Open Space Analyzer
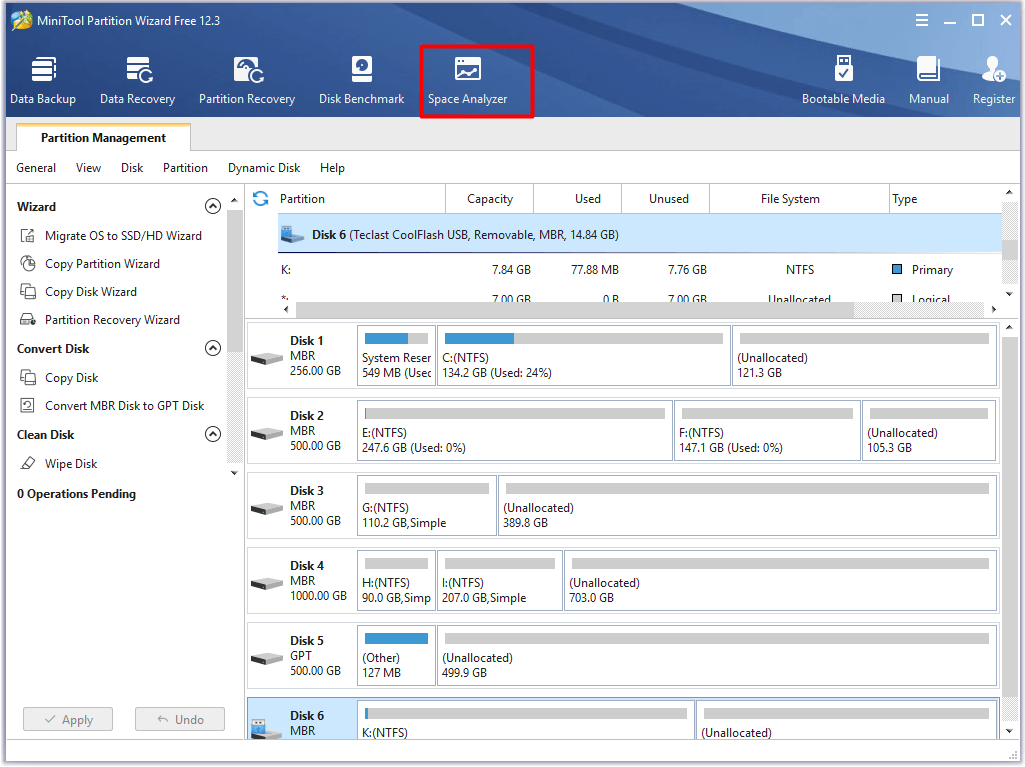The width and height of the screenshot is (1025, 767). [467, 80]
